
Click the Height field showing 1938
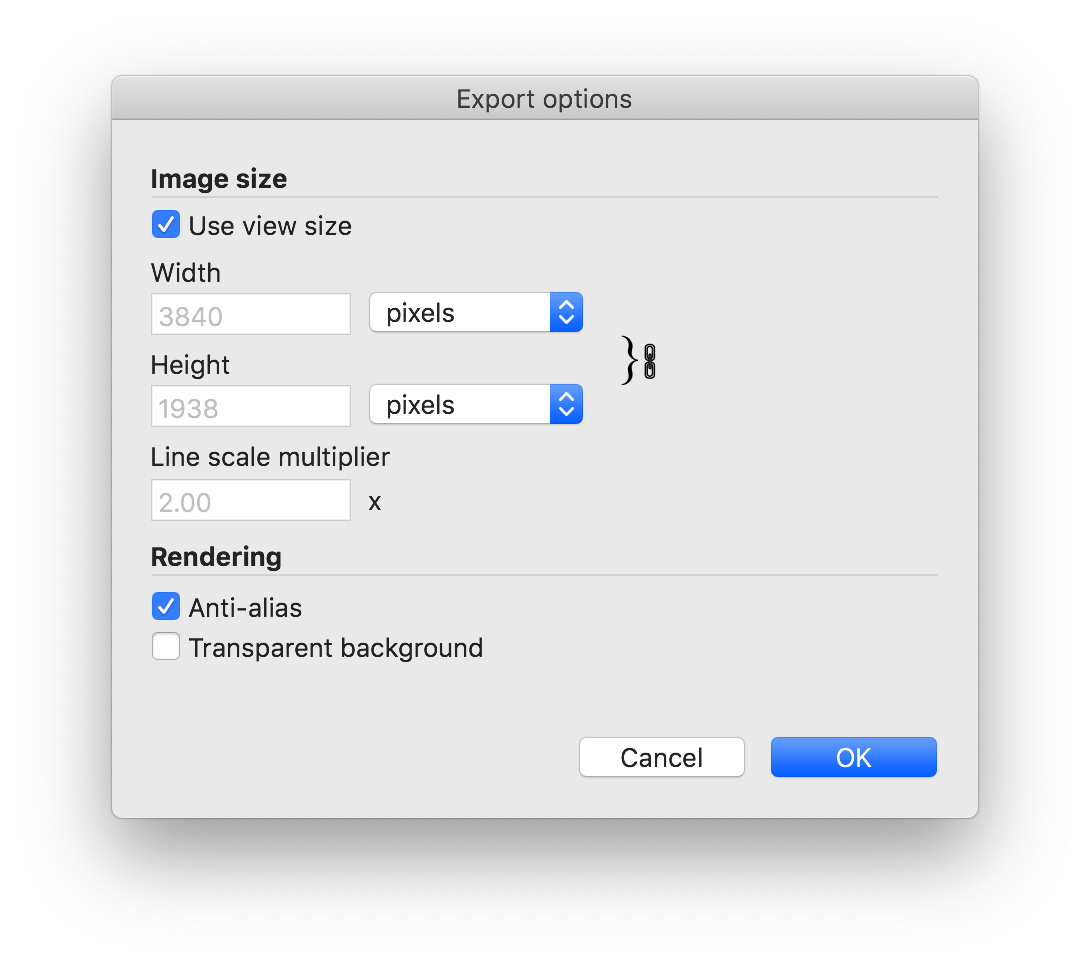(251, 406)
